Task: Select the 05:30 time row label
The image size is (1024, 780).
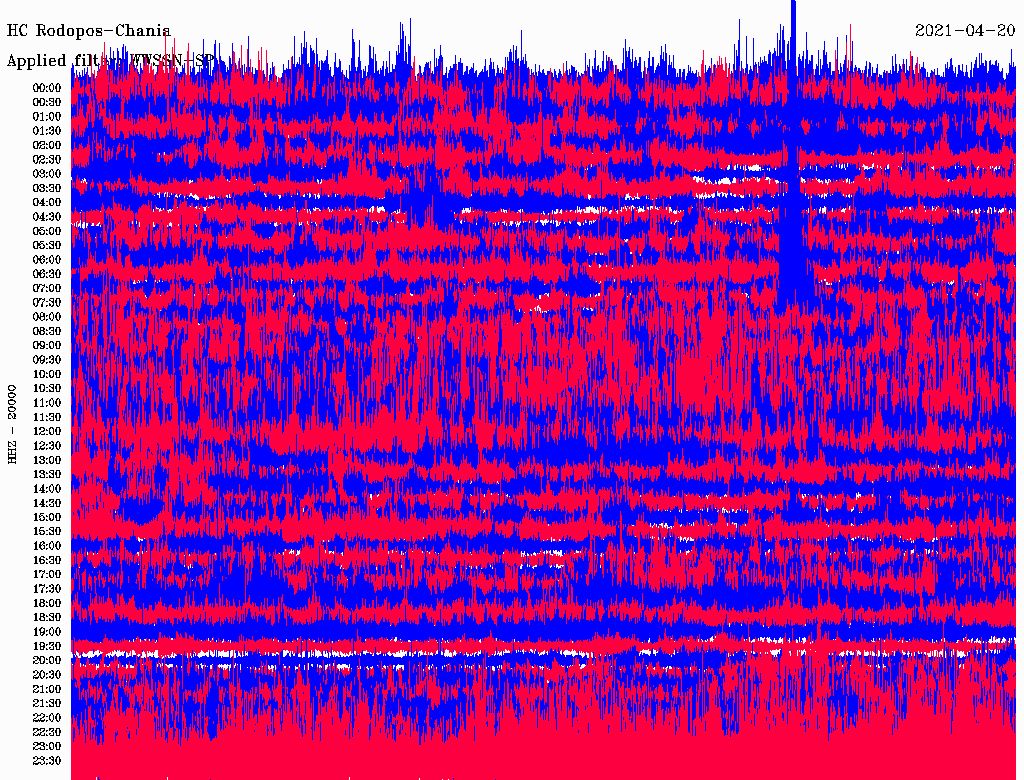Action: click(47, 246)
